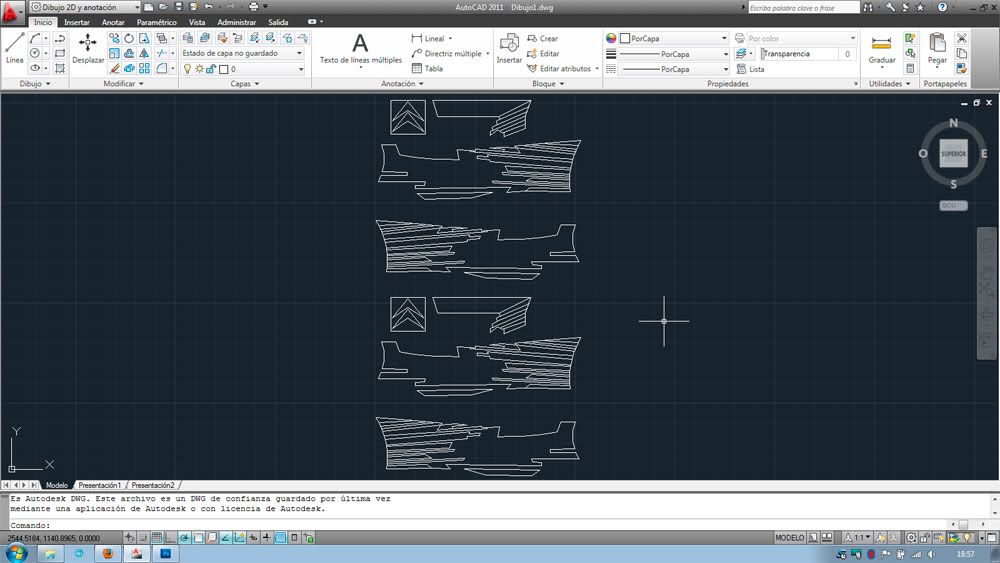Screen dimensions: 1000x563
Task: Click the open file icon in quick access toolbar
Action: click(x=163, y=7)
